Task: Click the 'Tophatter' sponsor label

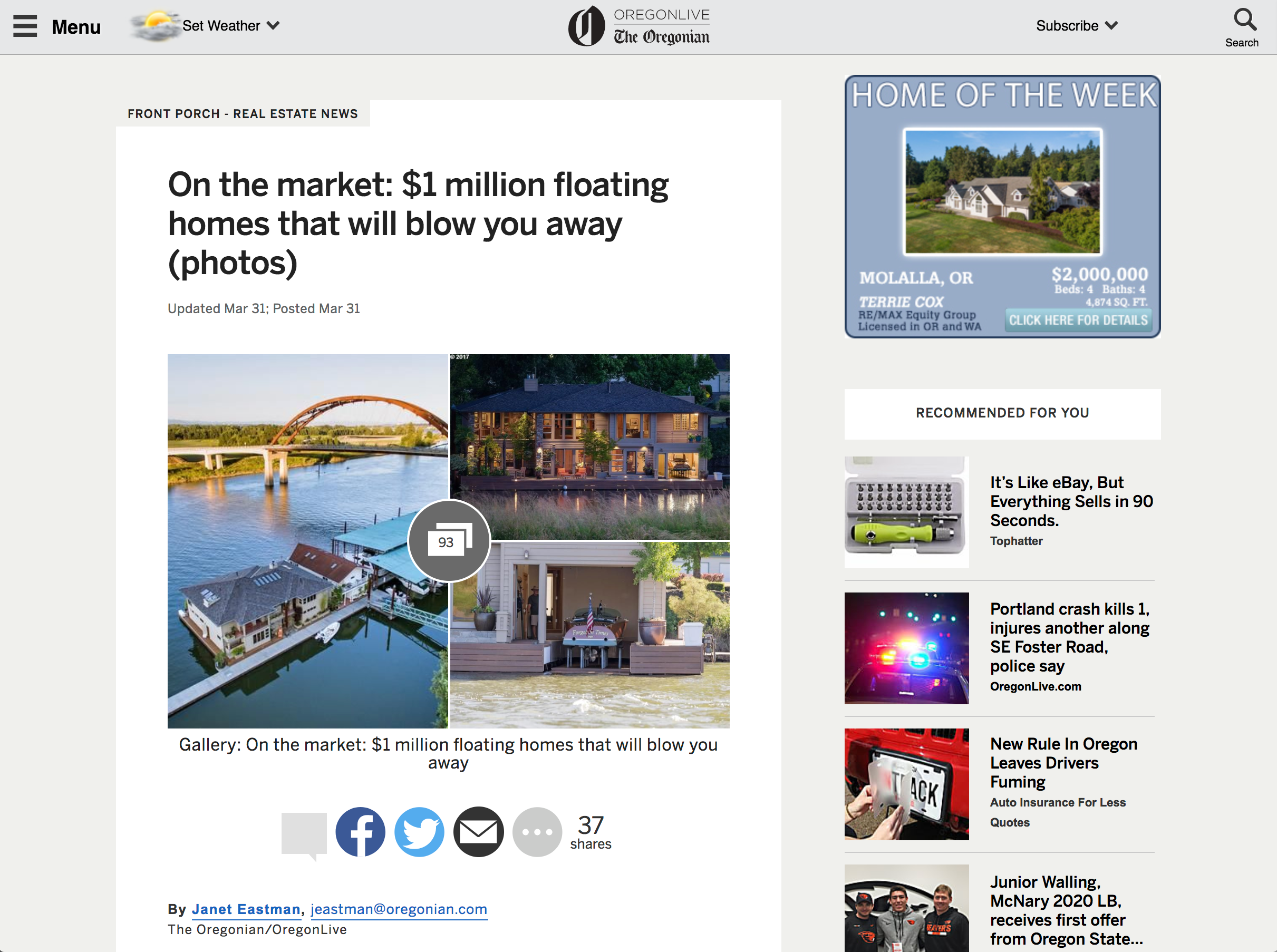Action: (x=1016, y=540)
